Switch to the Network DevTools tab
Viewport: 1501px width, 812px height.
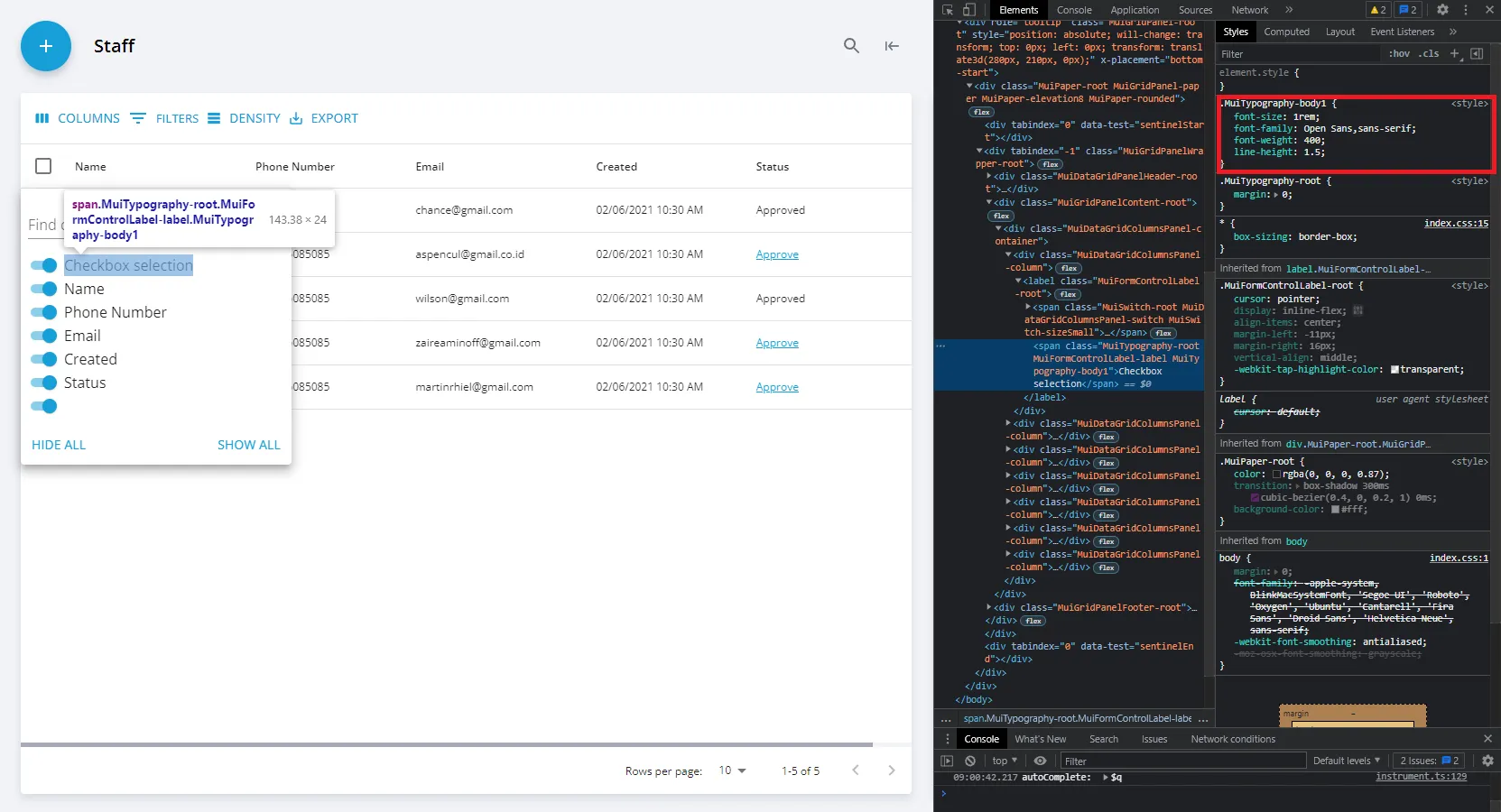1250,10
